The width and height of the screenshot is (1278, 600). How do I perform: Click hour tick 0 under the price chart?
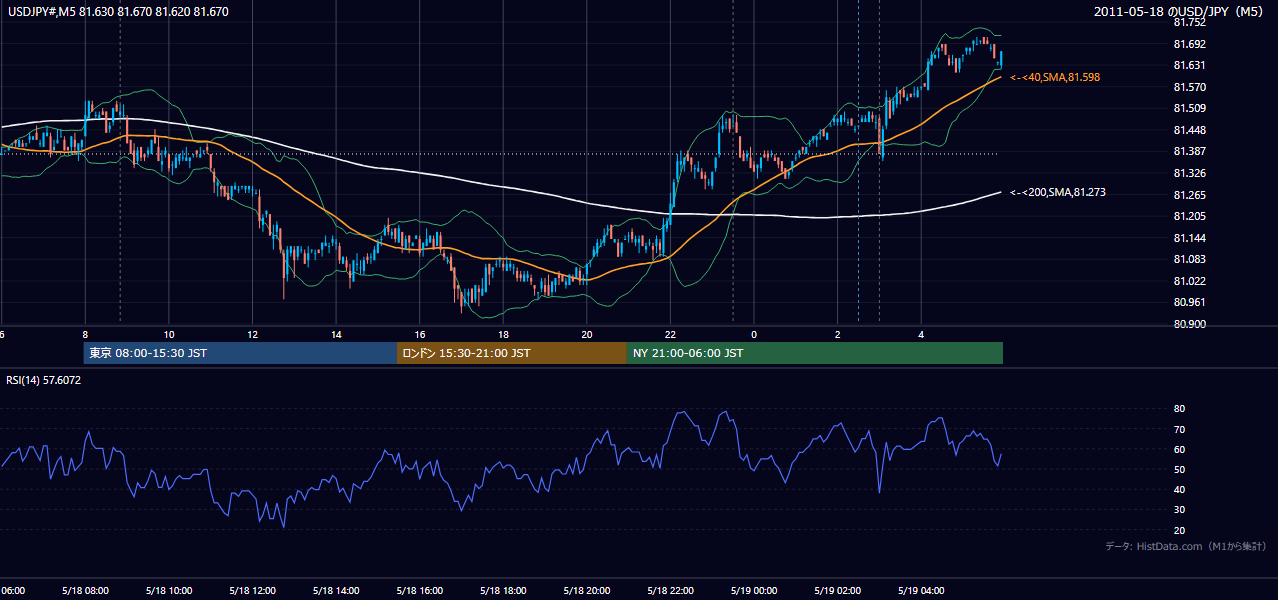point(755,335)
